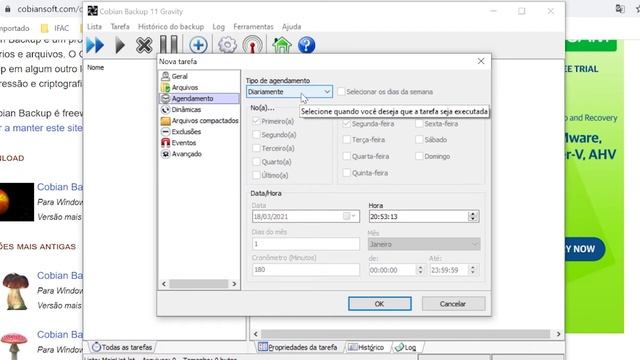Click the Propriedades da tarefa tab icon
The width and height of the screenshot is (640, 360).
point(262,347)
